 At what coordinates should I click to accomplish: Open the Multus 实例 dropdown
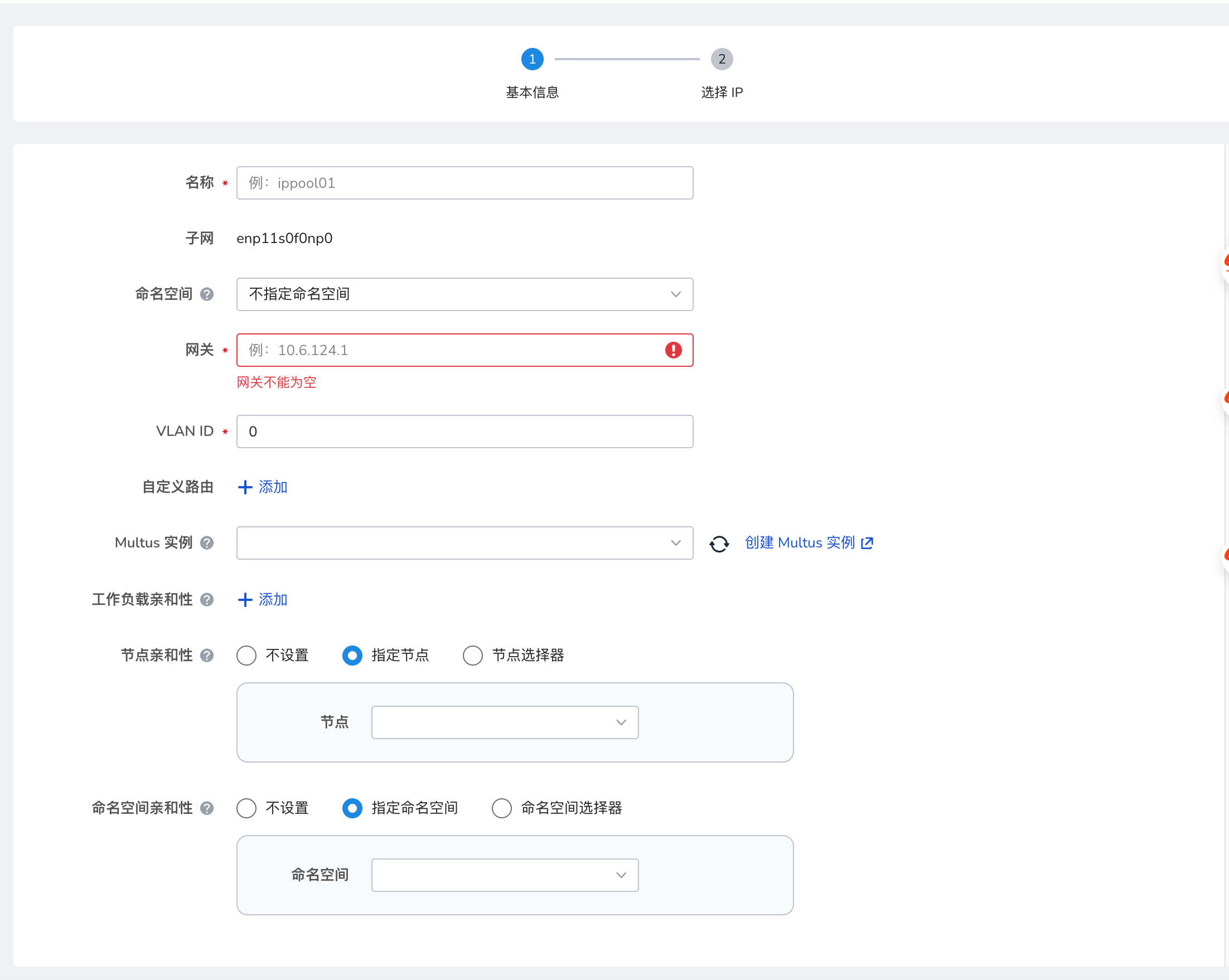click(x=464, y=543)
